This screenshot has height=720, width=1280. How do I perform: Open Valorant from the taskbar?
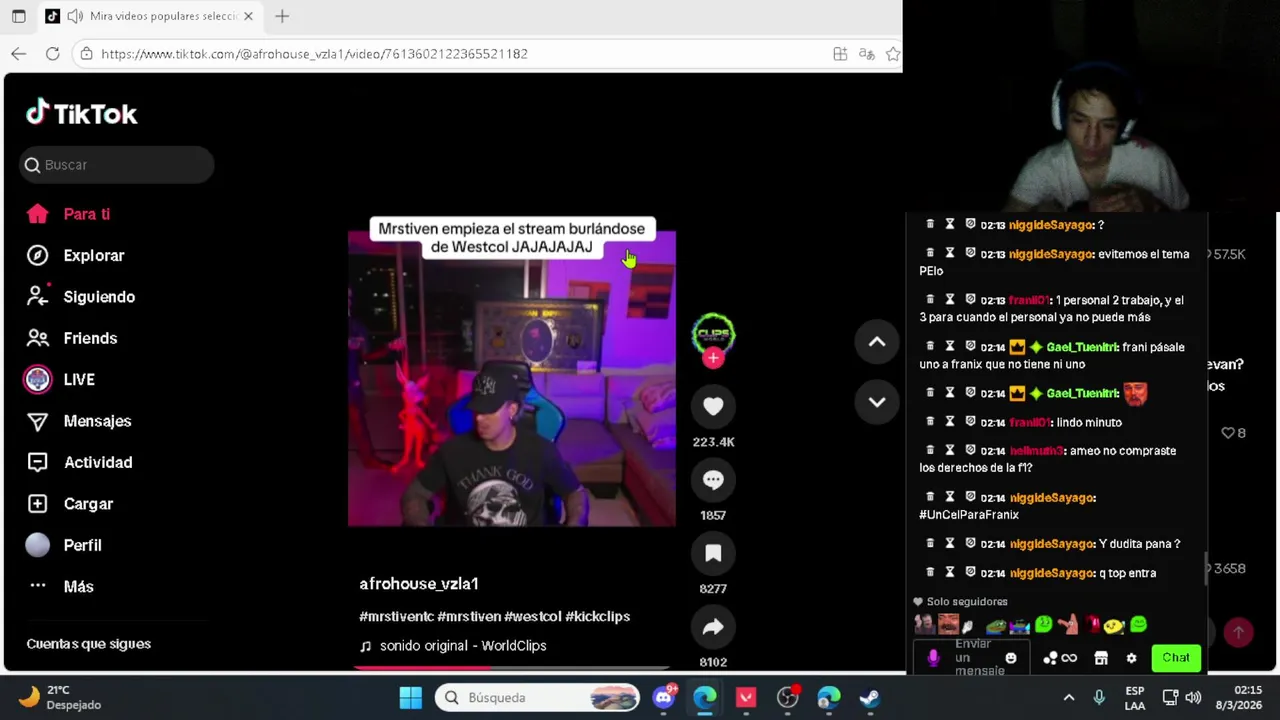point(746,698)
